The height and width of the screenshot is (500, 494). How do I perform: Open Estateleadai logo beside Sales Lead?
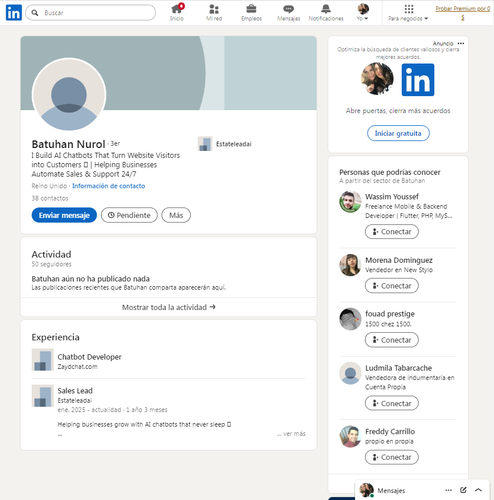point(43,396)
